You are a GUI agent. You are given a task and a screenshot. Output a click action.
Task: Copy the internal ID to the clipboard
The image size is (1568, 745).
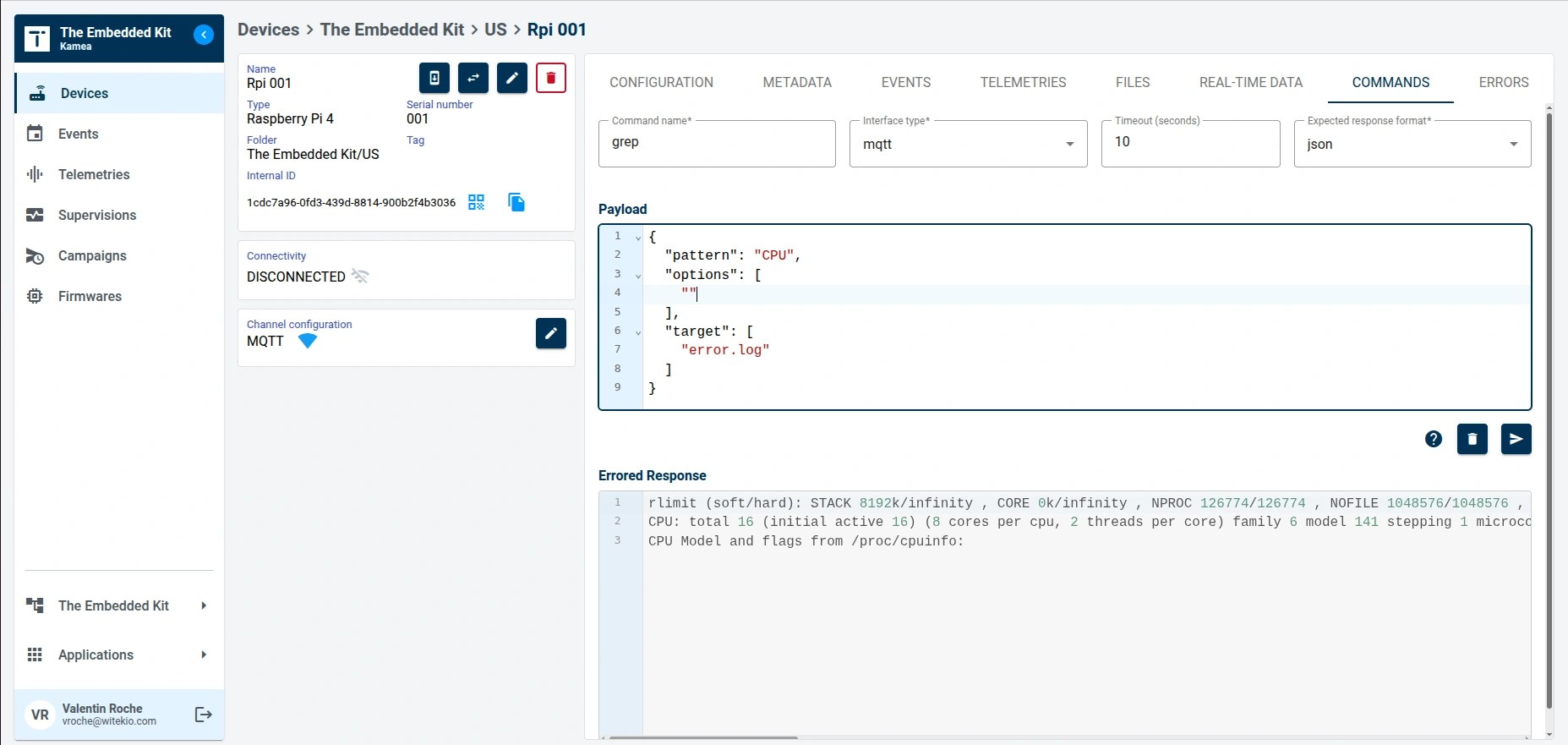pyautogui.click(x=516, y=202)
